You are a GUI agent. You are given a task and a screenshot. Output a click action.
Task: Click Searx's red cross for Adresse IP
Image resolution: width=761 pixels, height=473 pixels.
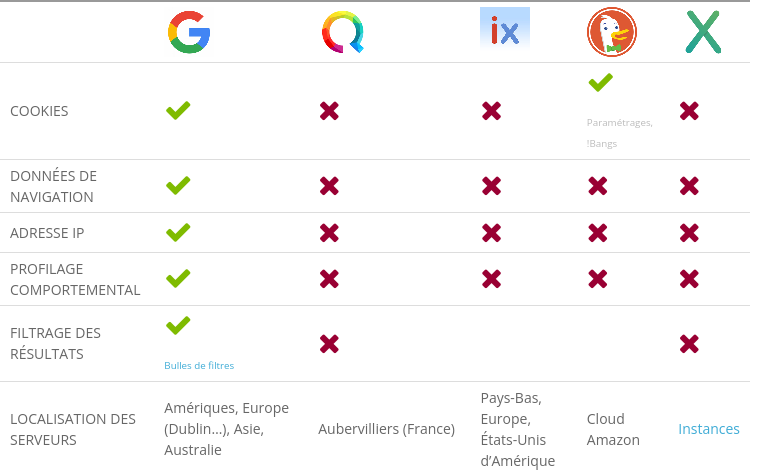click(689, 233)
